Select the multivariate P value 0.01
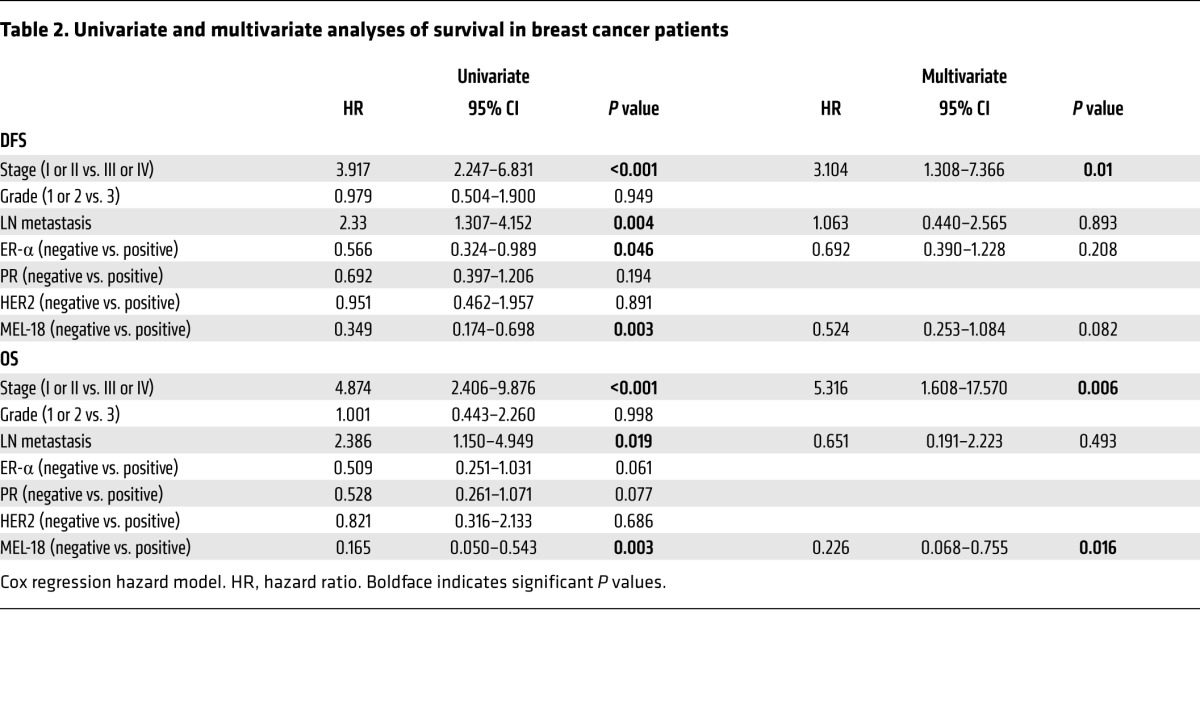This screenshot has width=1200, height=709. 1097,170
